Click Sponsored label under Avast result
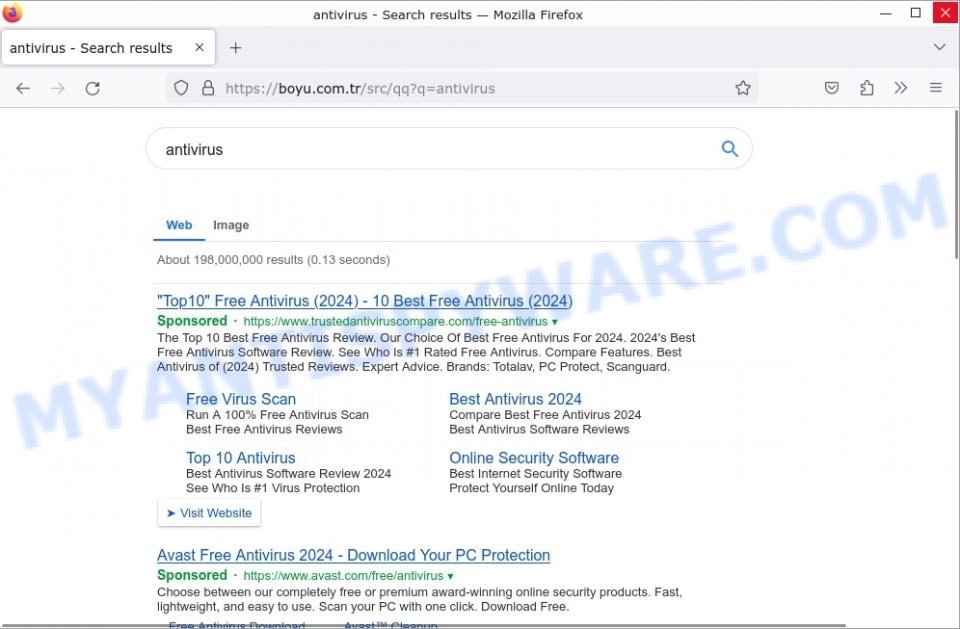Viewport: 960px width, 629px height. click(192, 575)
